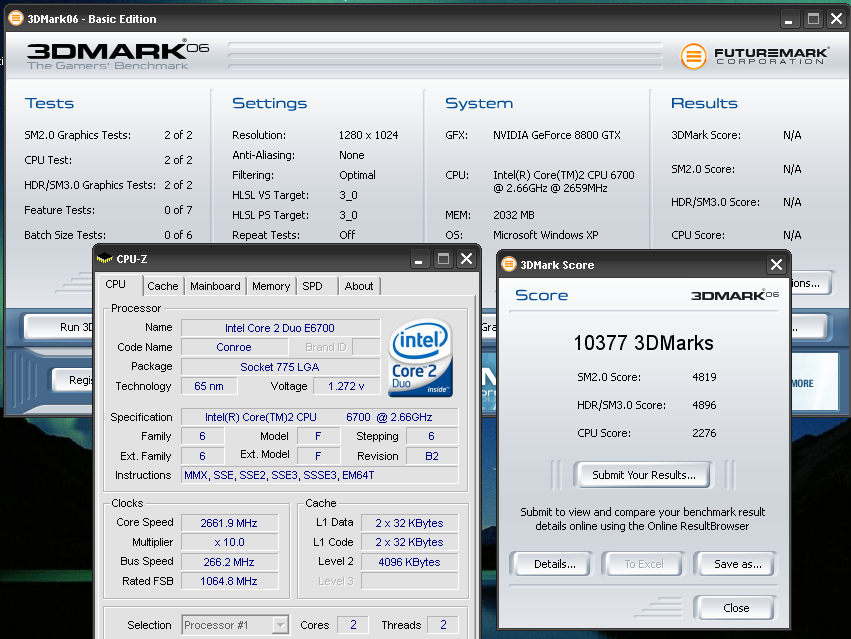Click the Filtering value Optimal

357,175
